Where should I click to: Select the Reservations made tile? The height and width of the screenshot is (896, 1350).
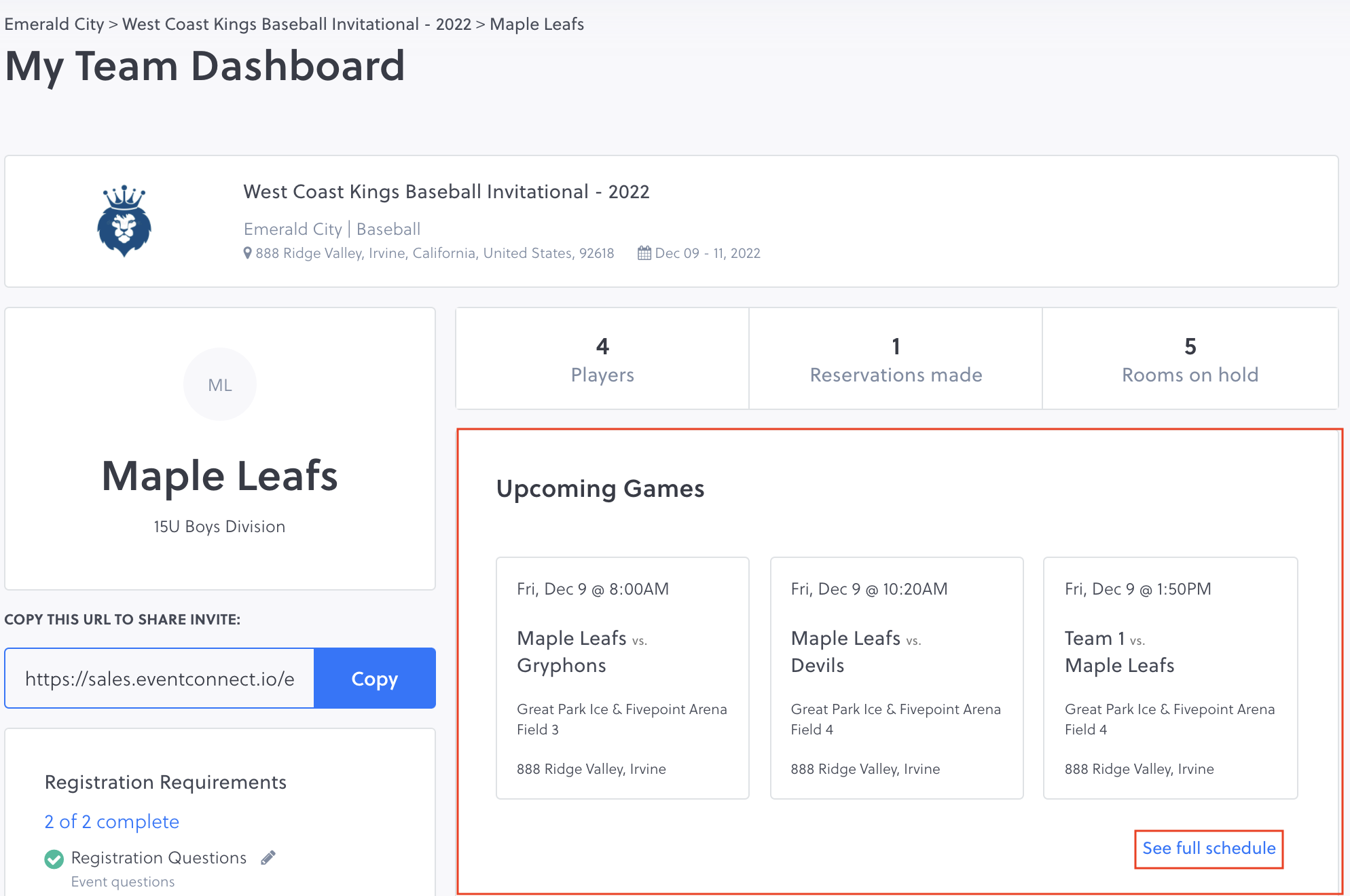tap(896, 359)
